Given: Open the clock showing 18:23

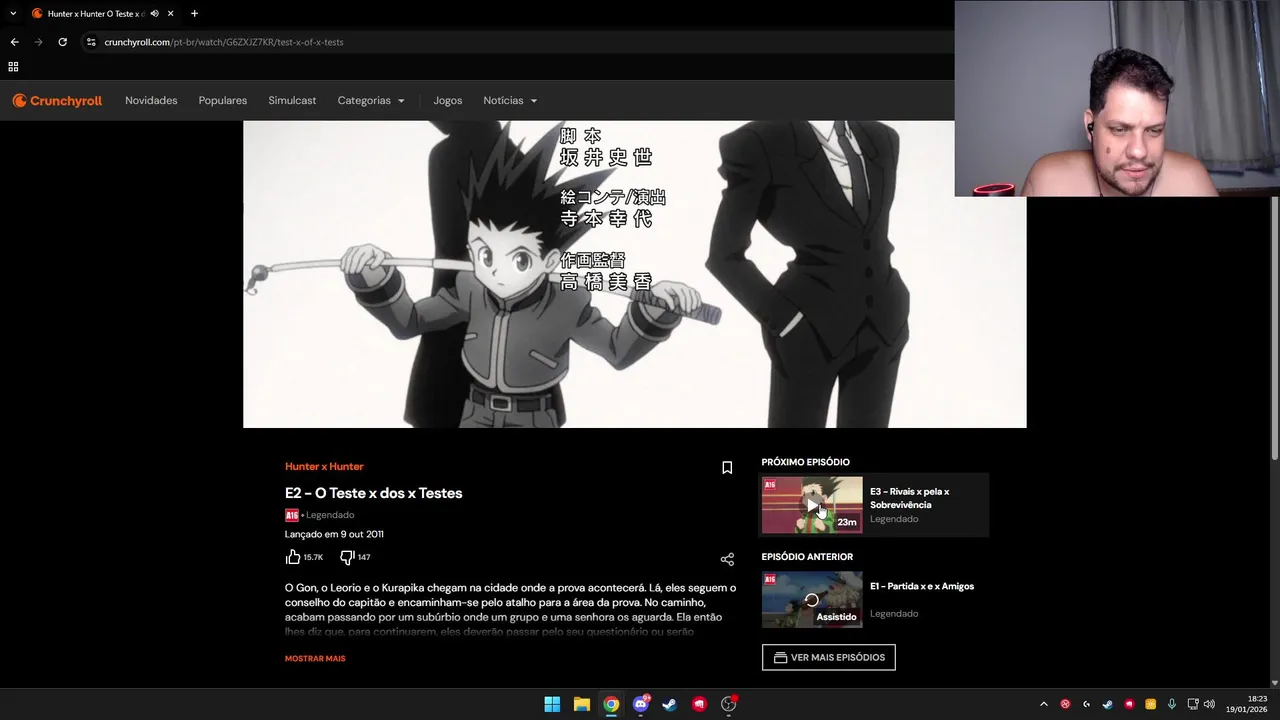Looking at the screenshot, I should tap(1247, 704).
